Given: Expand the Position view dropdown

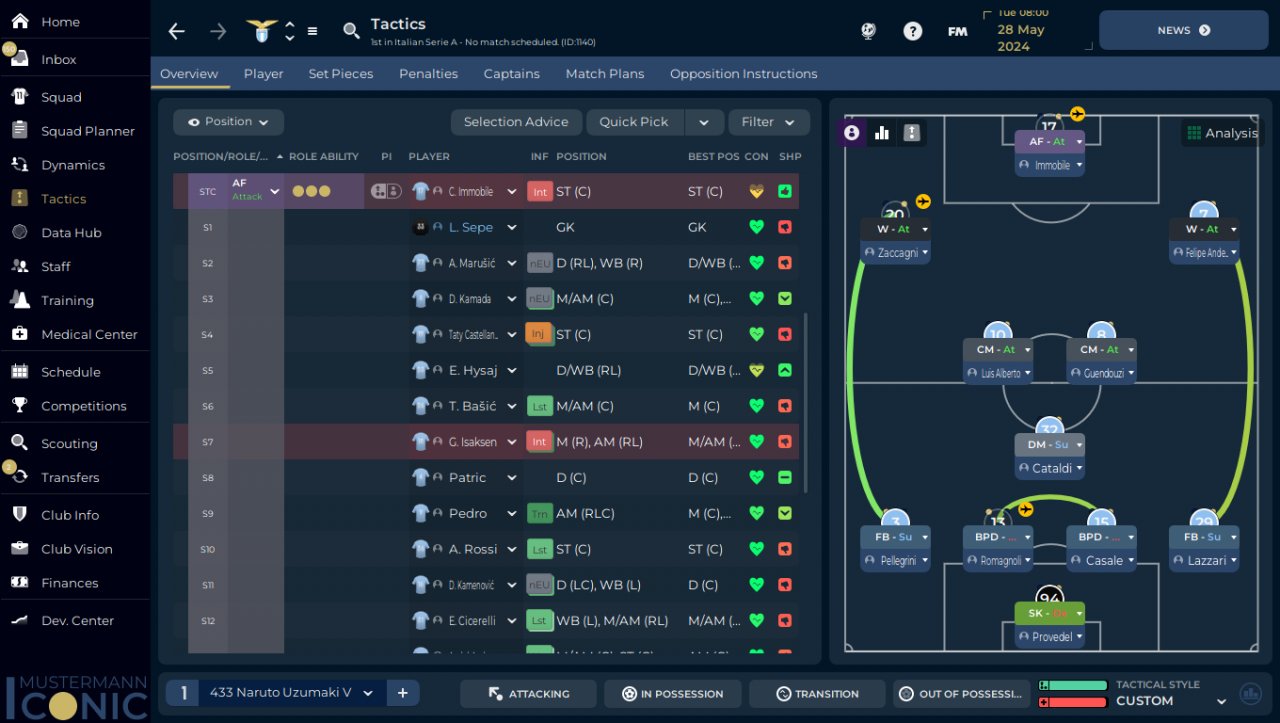Looking at the screenshot, I should coord(228,122).
